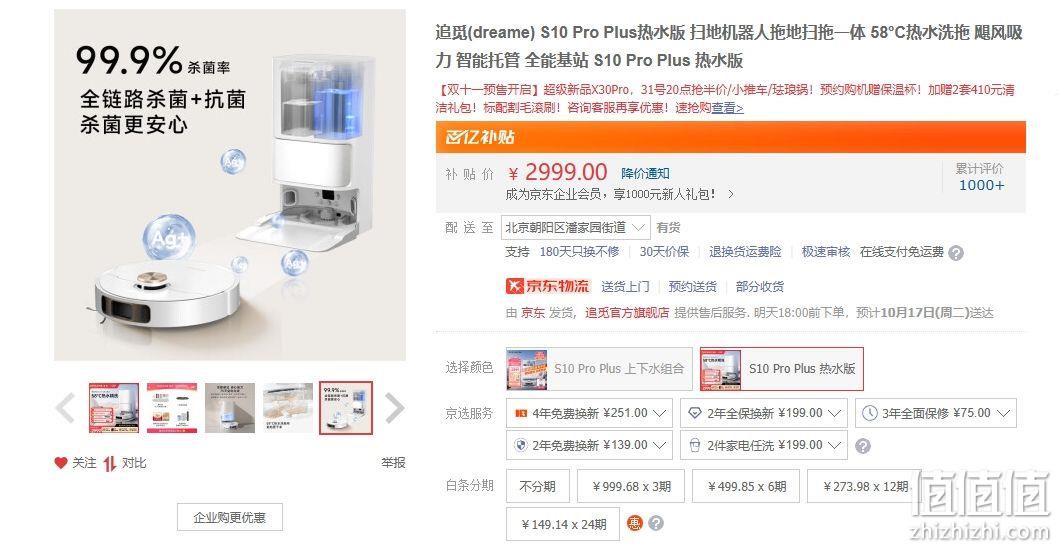This screenshot has width=1059, height=549.
Task: Click the heart icon to follow product
Action: [61, 463]
